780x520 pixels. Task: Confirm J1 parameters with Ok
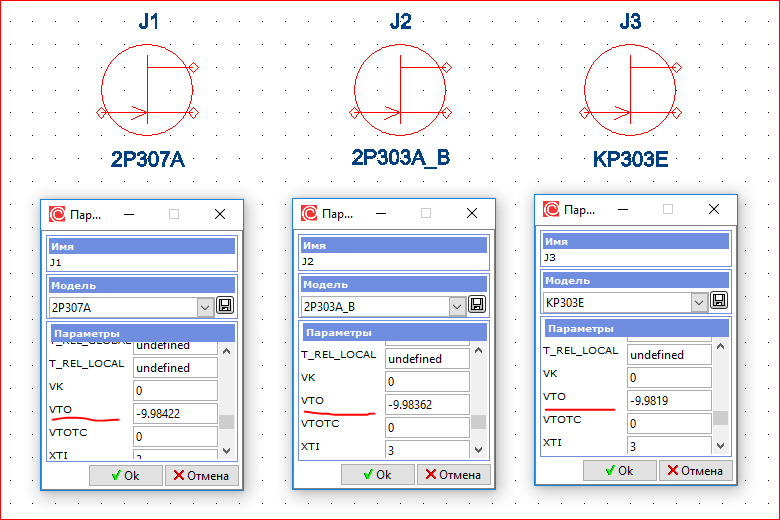126,476
